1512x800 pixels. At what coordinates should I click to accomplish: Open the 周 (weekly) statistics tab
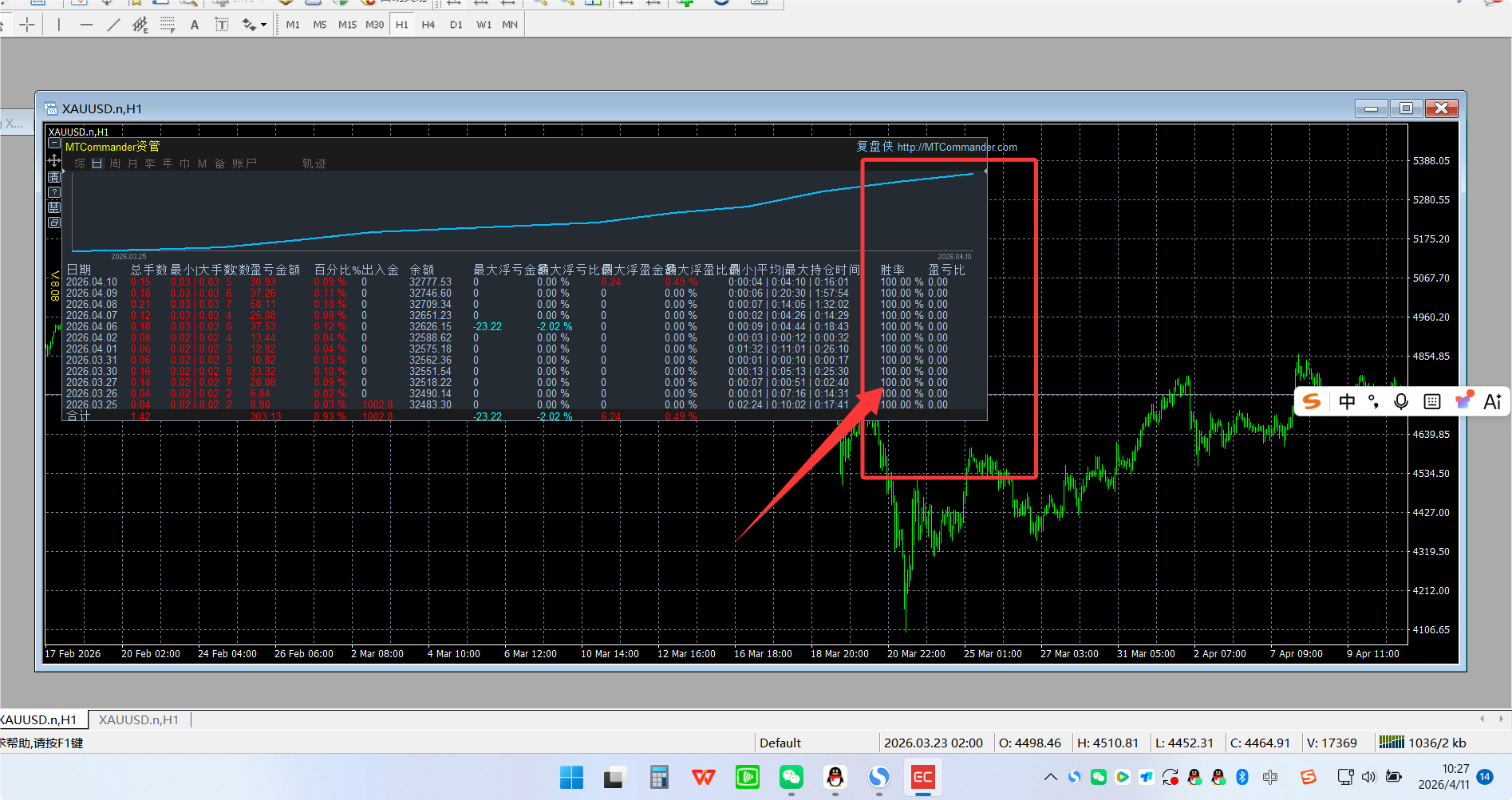pyautogui.click(x=115, y=164)
